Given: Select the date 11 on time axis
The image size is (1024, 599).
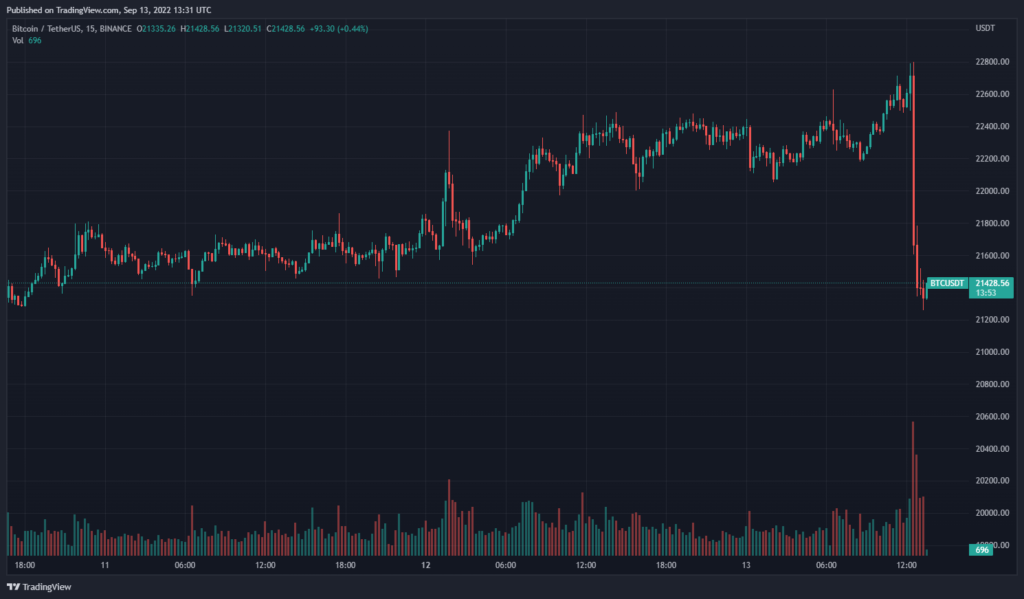Looking at the screenshot, I should click(104, 566).
